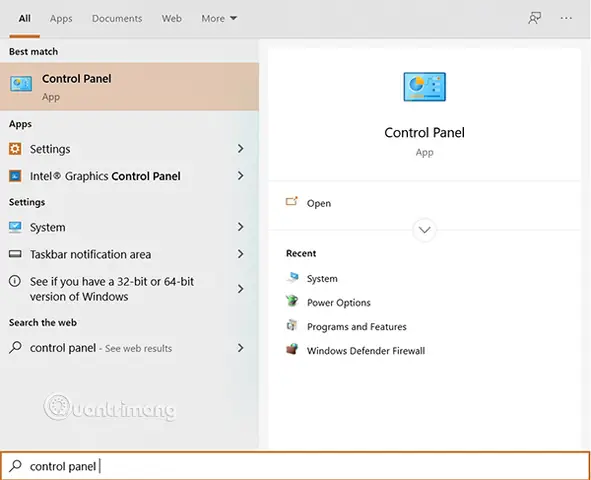Click Open to launch Control Panel
The width and height of the screenshot is (591, 480).
[319, 203]
